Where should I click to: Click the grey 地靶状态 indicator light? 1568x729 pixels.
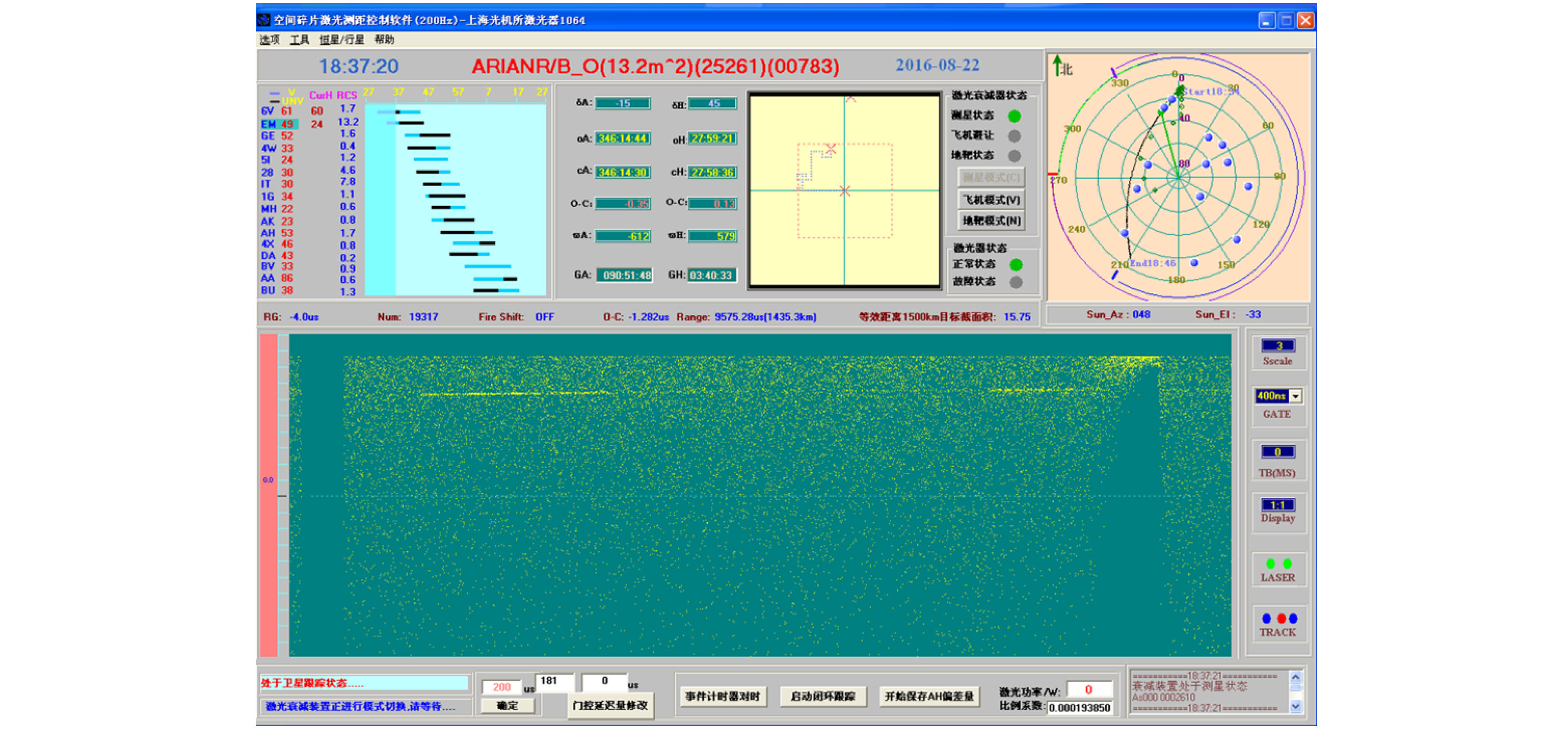[x=1014, y=156]
